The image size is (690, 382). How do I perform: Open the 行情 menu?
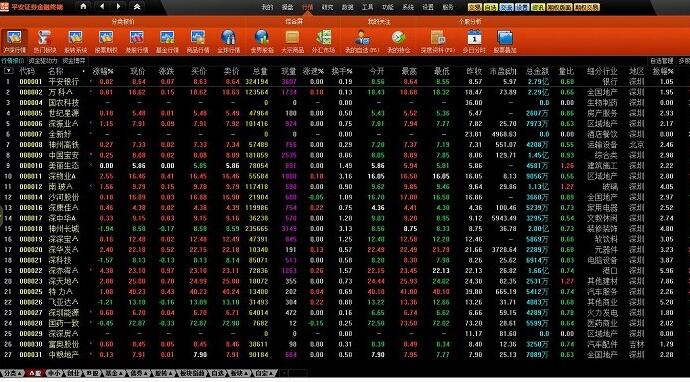click(x=307, y=7)
